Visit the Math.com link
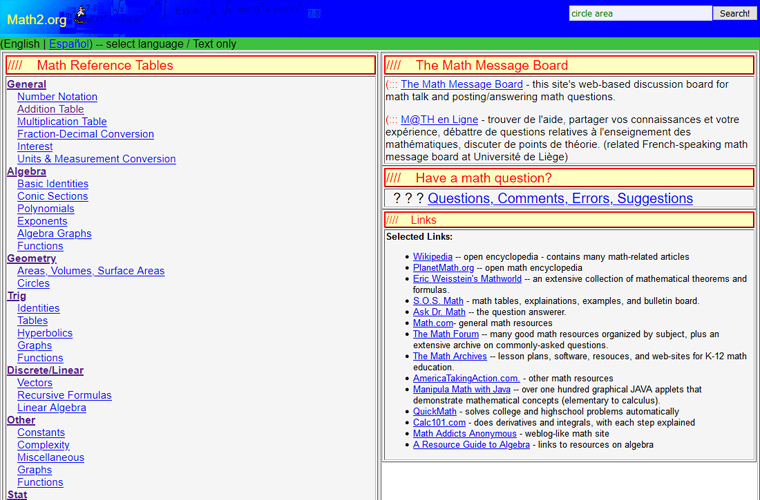The width and height of the screenshot is (760, 500). (x=433, y=323)
